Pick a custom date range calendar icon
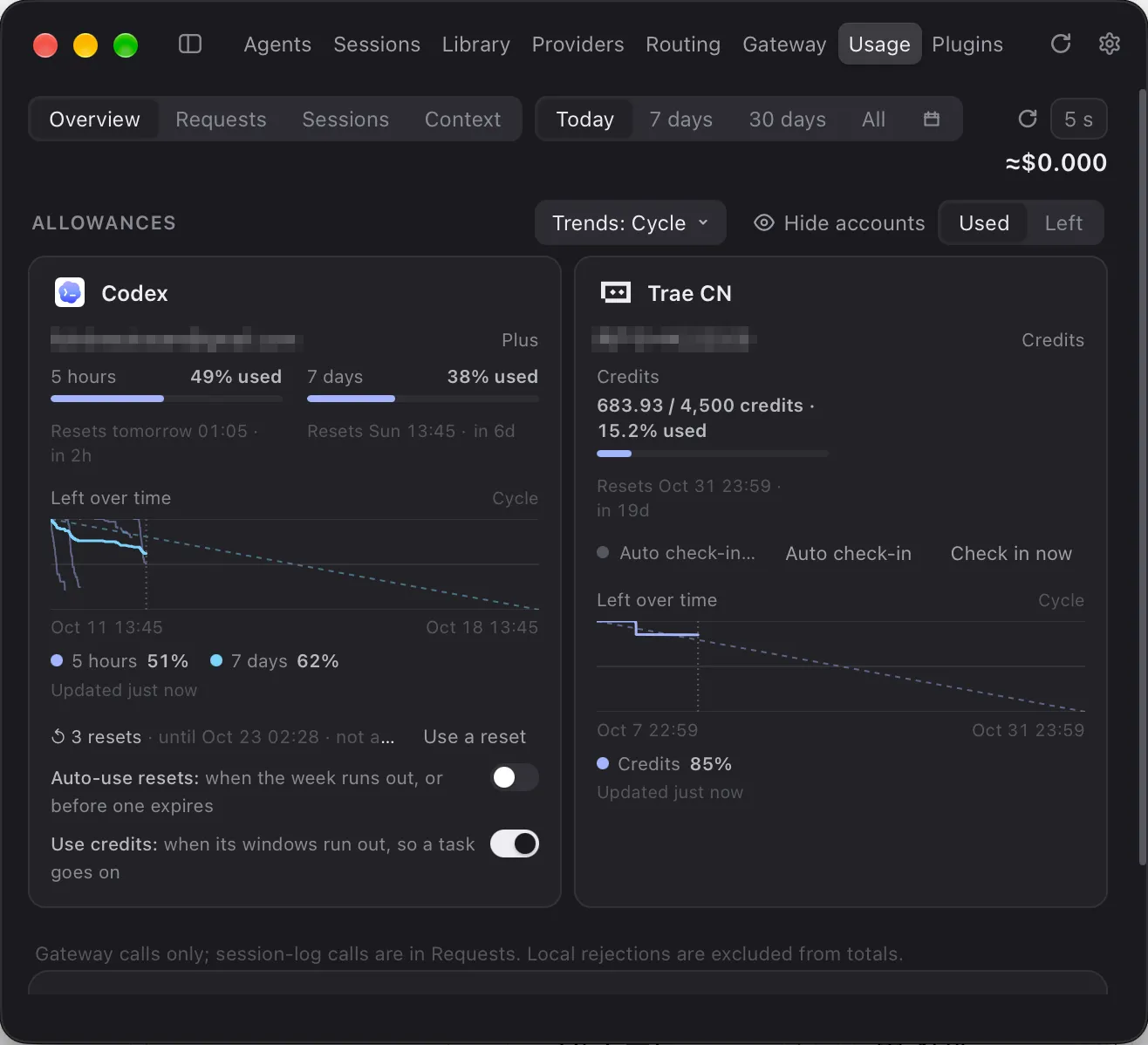 (932, 119)
